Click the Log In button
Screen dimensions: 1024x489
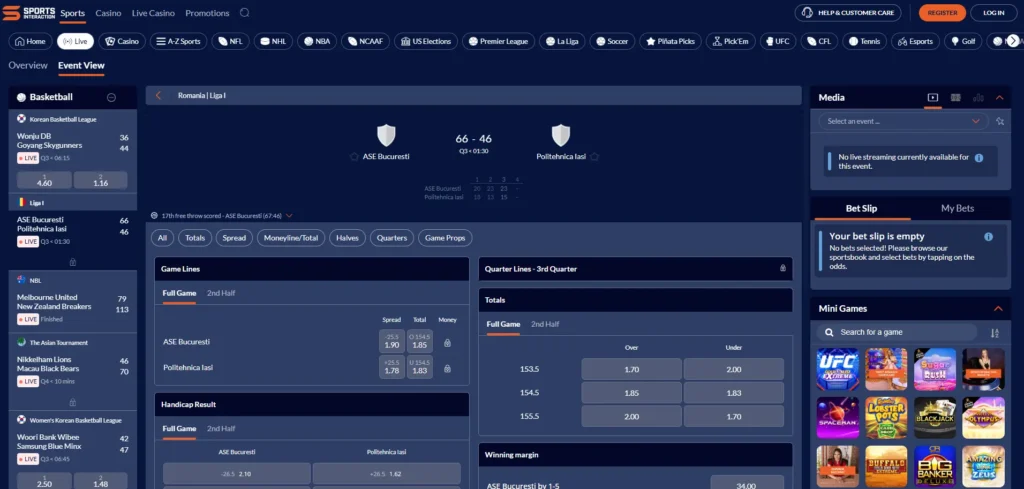point(993,13)
